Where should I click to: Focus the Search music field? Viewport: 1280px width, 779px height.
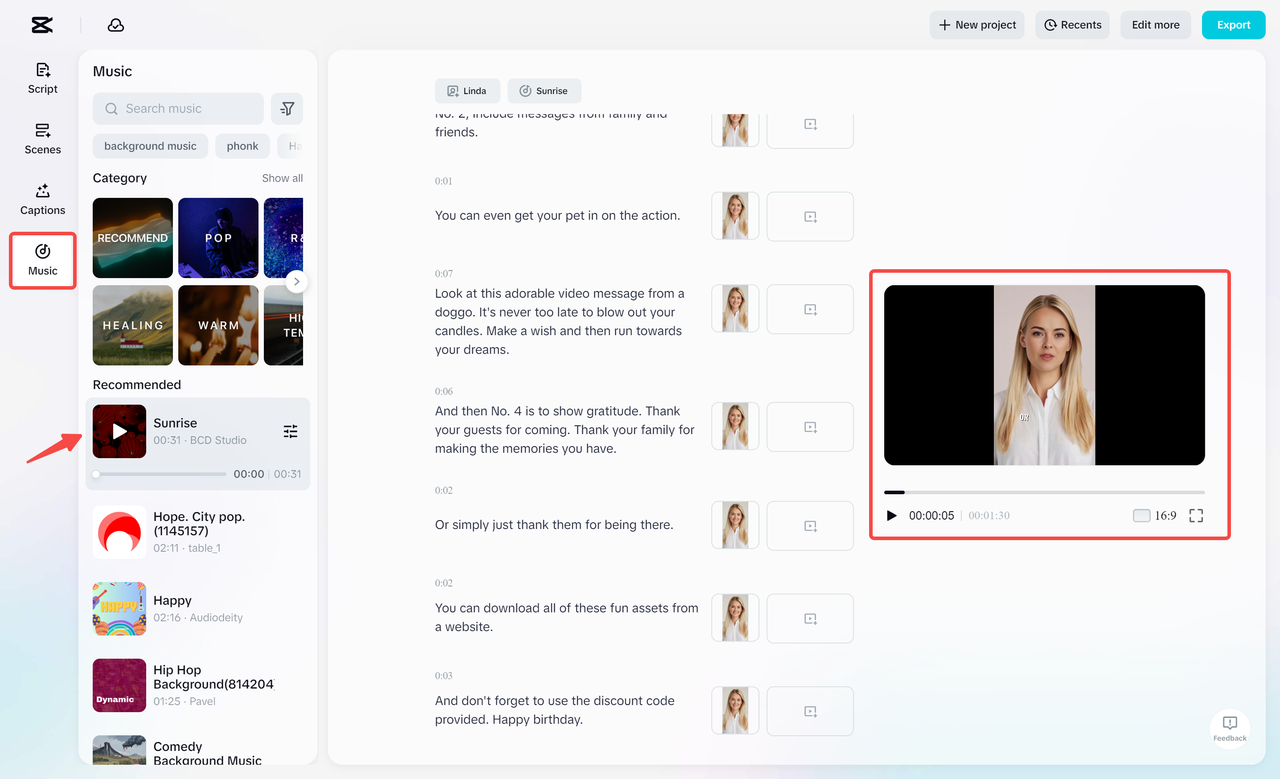[x=178, y=109]
